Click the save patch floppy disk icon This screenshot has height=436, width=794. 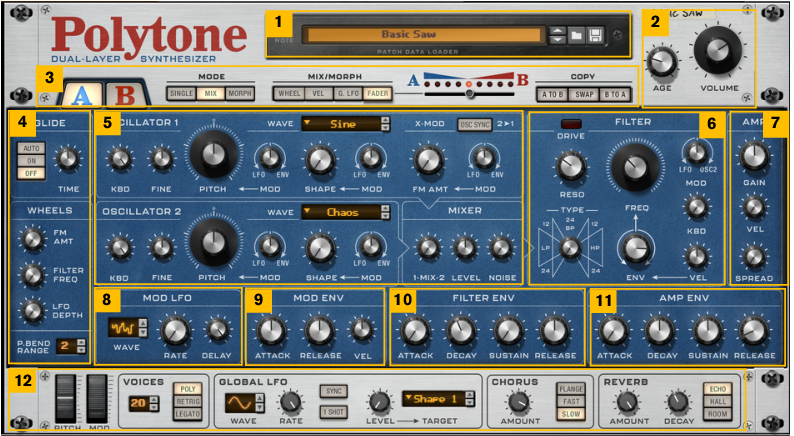coord(595,37)
